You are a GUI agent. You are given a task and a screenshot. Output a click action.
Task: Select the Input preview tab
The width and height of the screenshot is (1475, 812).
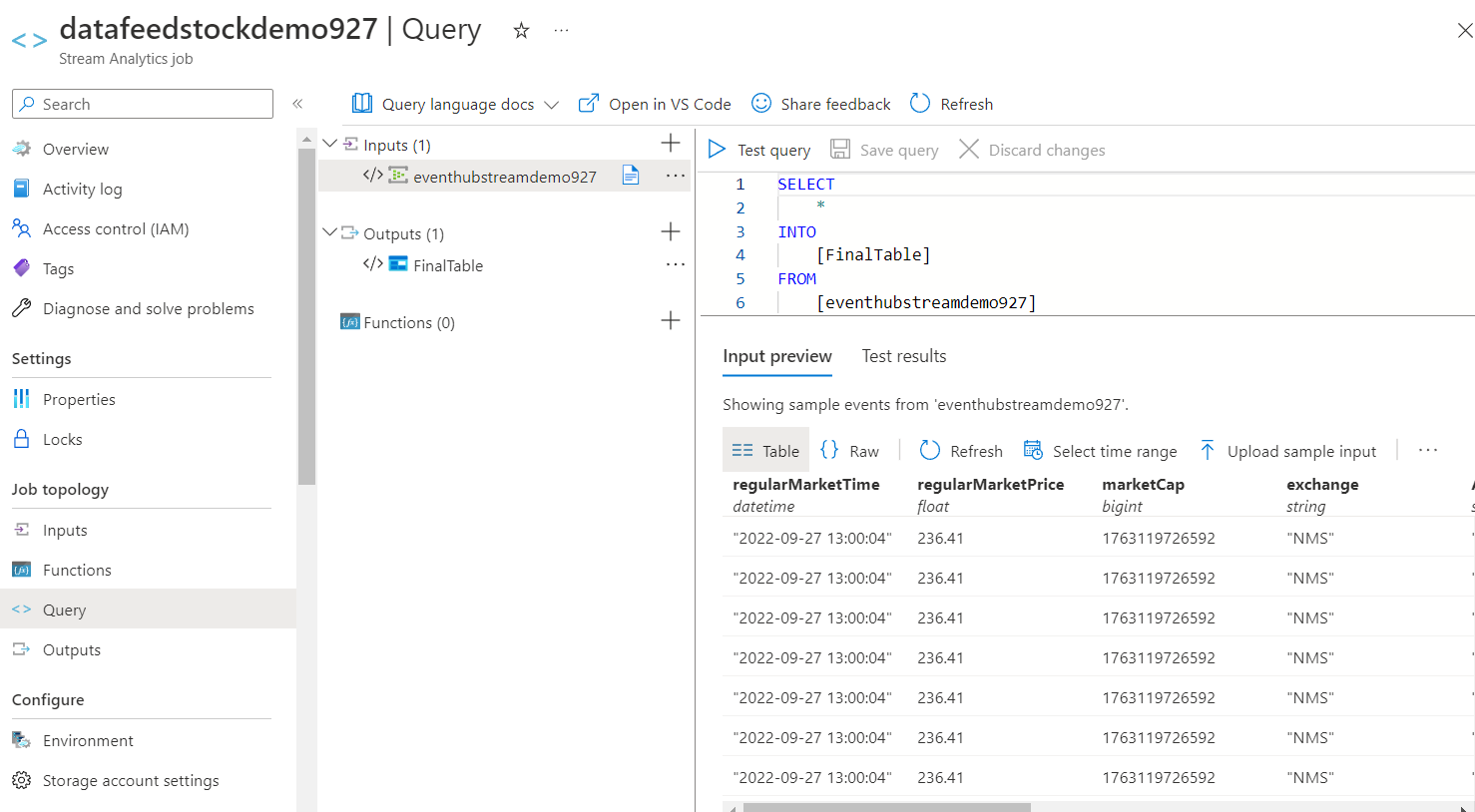tap(777, 356)
